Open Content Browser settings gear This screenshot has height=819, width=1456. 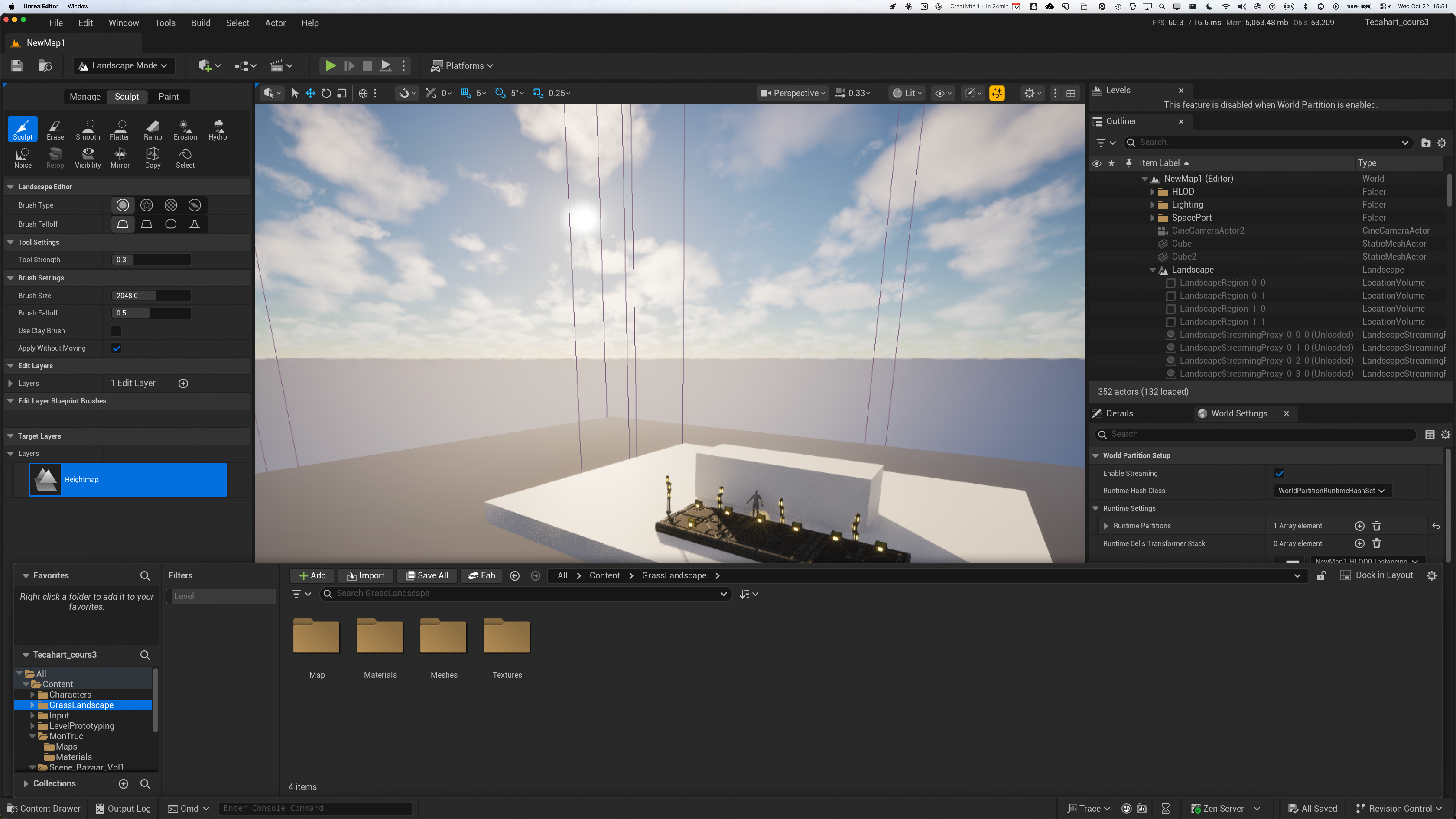click(1432, 575)
